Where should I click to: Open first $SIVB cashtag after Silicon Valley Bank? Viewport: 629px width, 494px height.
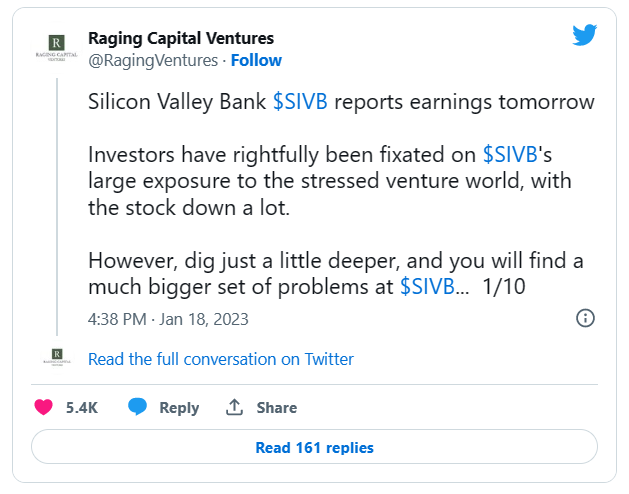pyautogui.click(x=300, y=102)
